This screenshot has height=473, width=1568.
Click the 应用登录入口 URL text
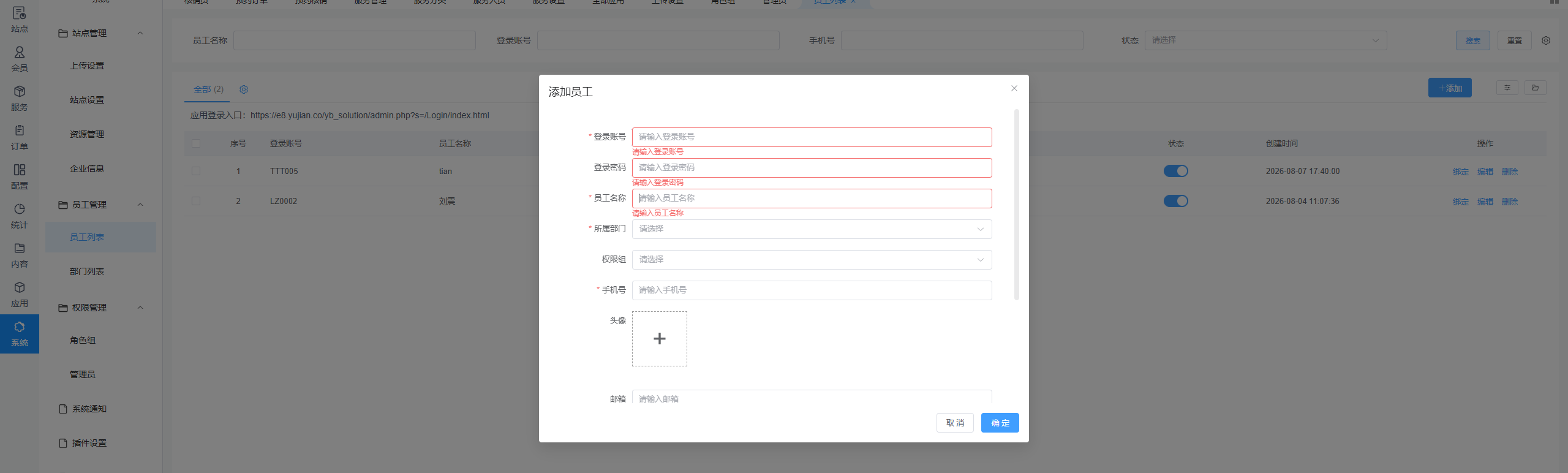click(370, 115)
